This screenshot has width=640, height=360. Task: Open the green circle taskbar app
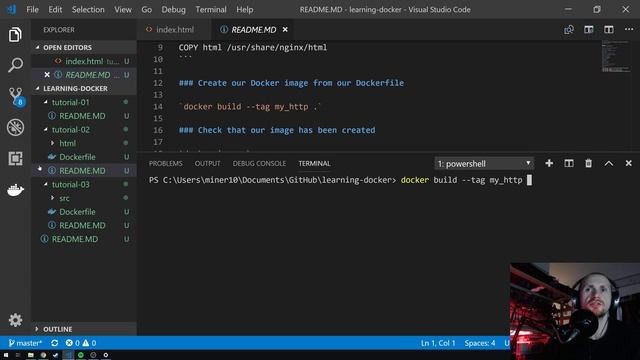(x=80, y=355)
